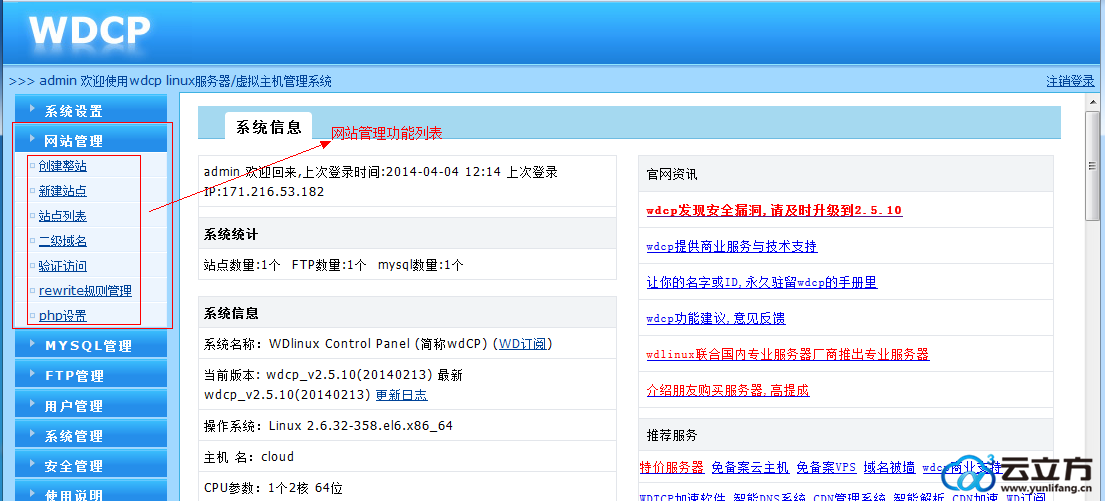Click the CPU参数 1个2核 64位 row
1105x501 pixels.
407,487
